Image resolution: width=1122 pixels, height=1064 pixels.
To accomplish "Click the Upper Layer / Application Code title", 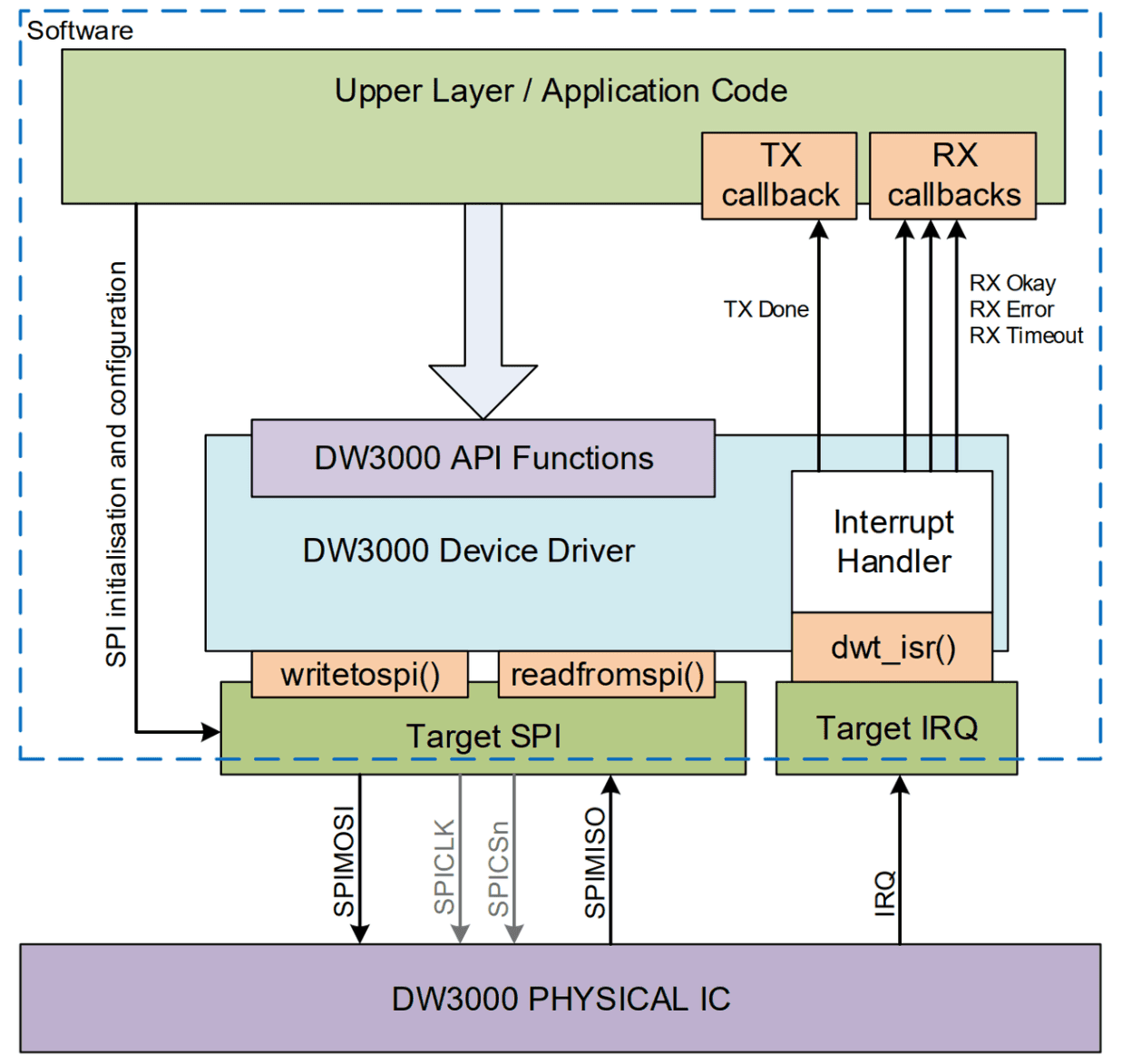I will 561,91.
